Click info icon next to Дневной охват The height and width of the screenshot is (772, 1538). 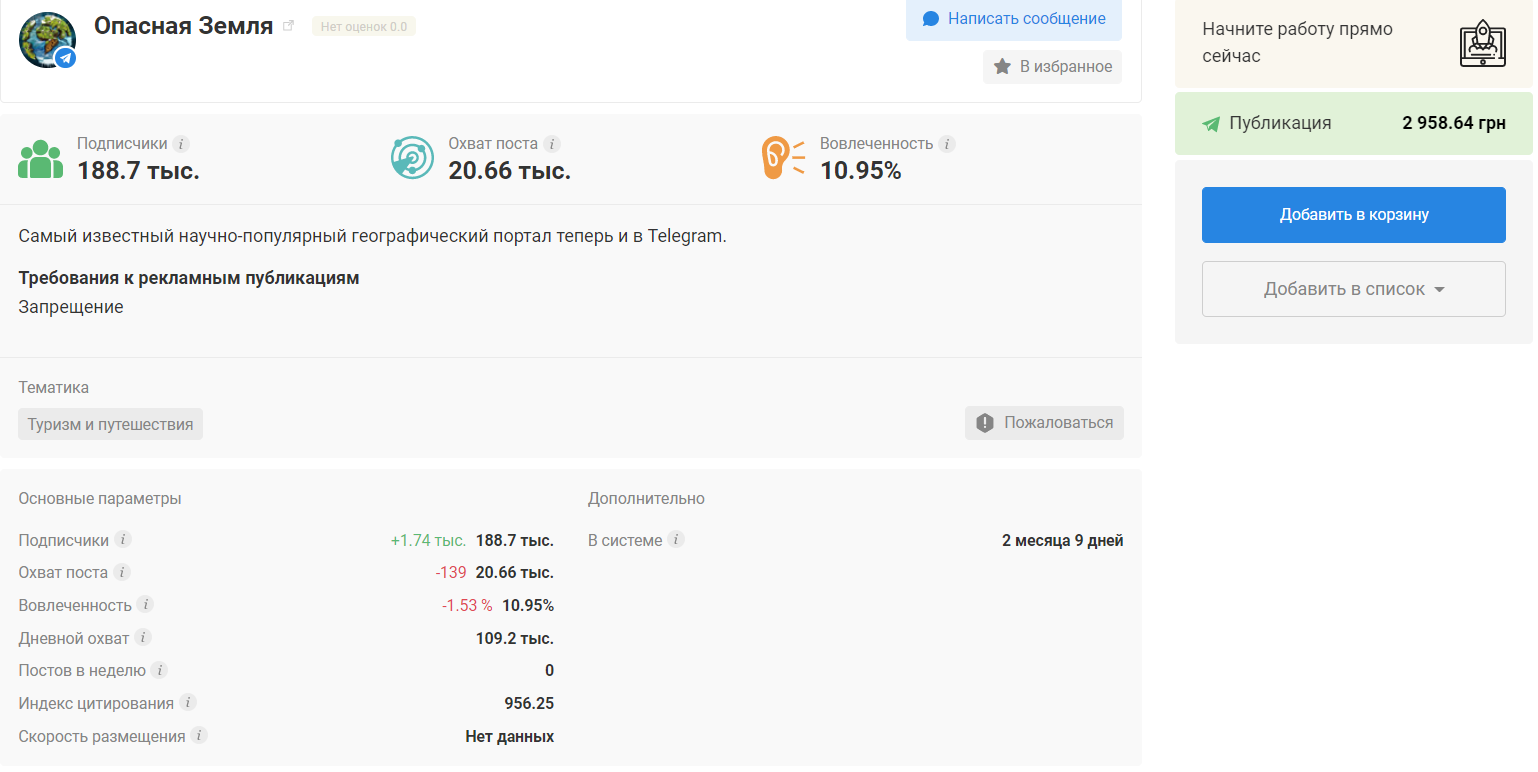point(143,637)
